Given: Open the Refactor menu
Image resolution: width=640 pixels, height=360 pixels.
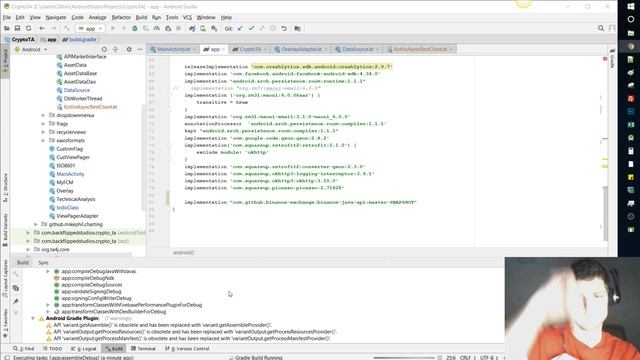Looking at the screenshot, I should pyautogui.click(x=121, y=18).
